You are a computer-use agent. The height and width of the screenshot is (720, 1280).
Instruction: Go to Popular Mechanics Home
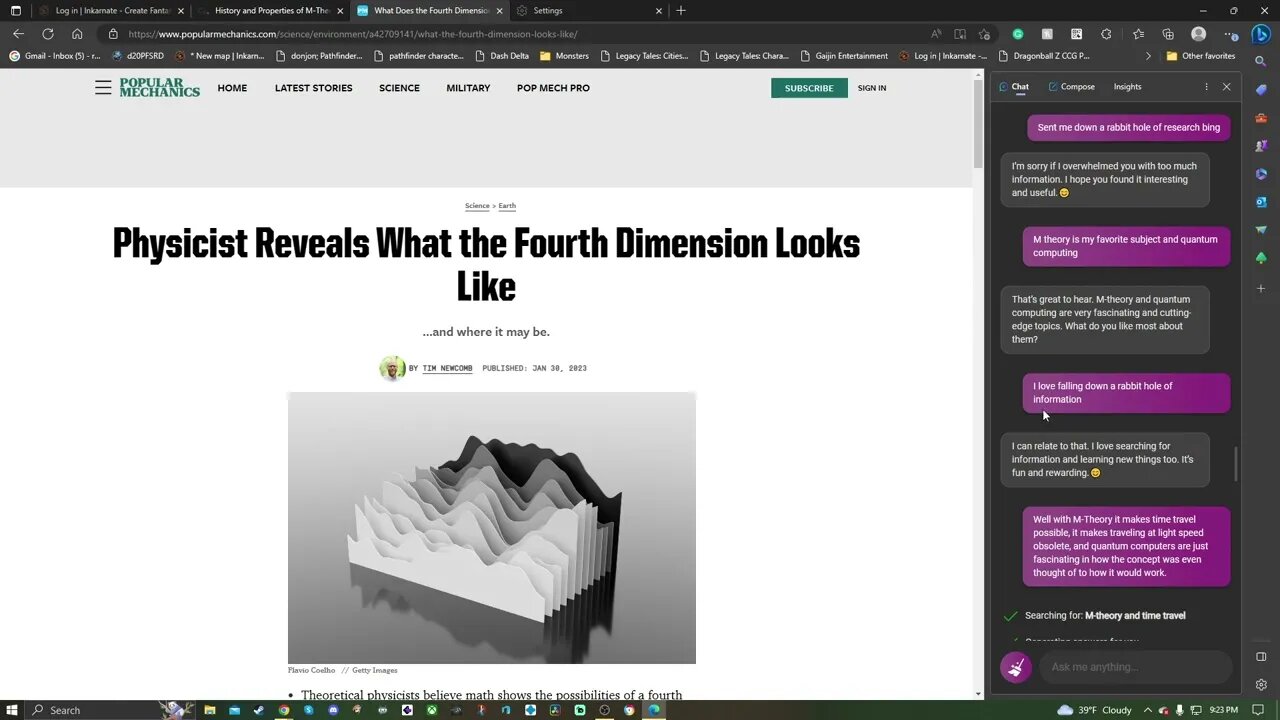click(x=232, y=88)
